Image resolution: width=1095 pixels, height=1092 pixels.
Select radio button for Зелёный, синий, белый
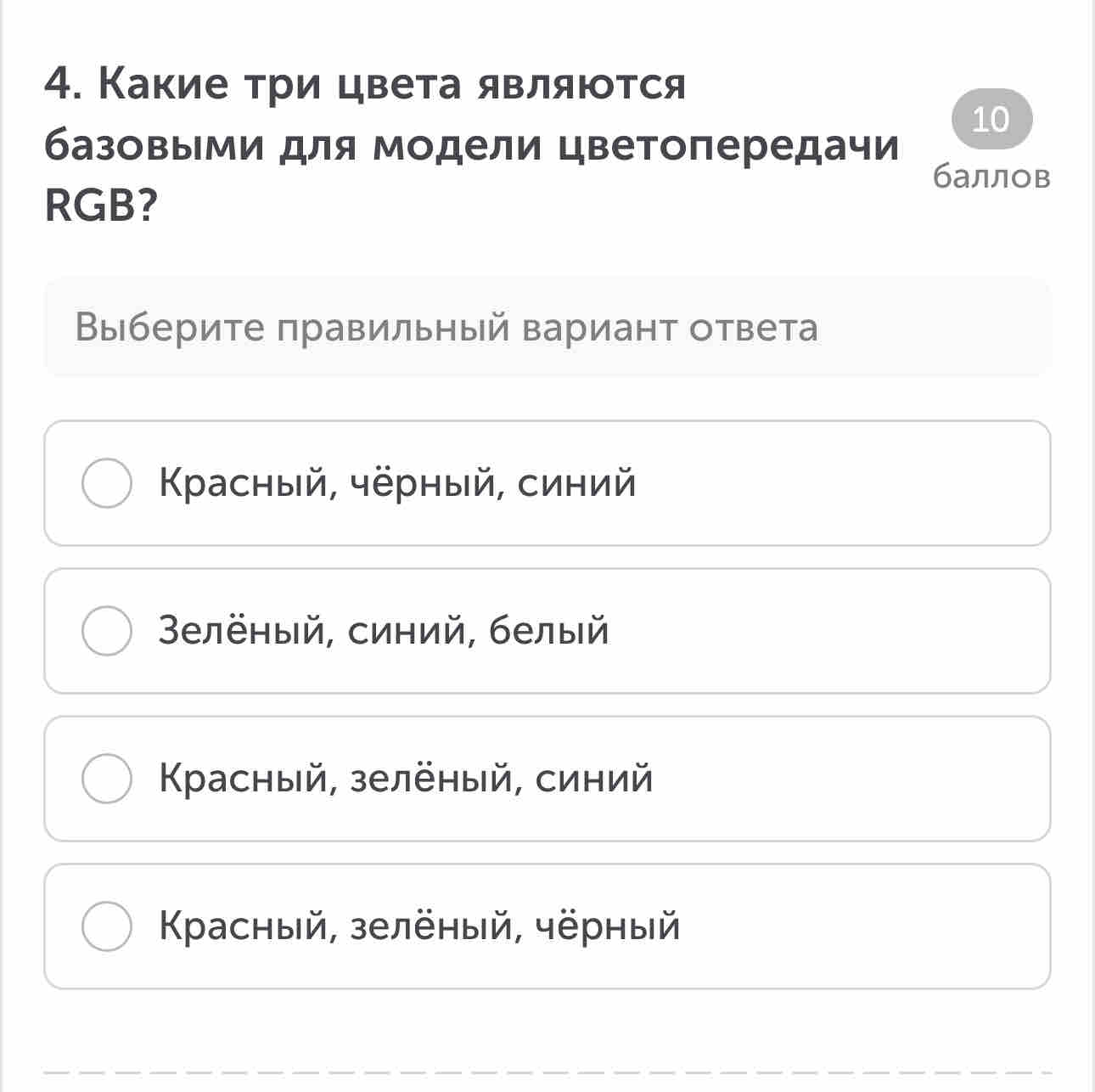(106, 631)
